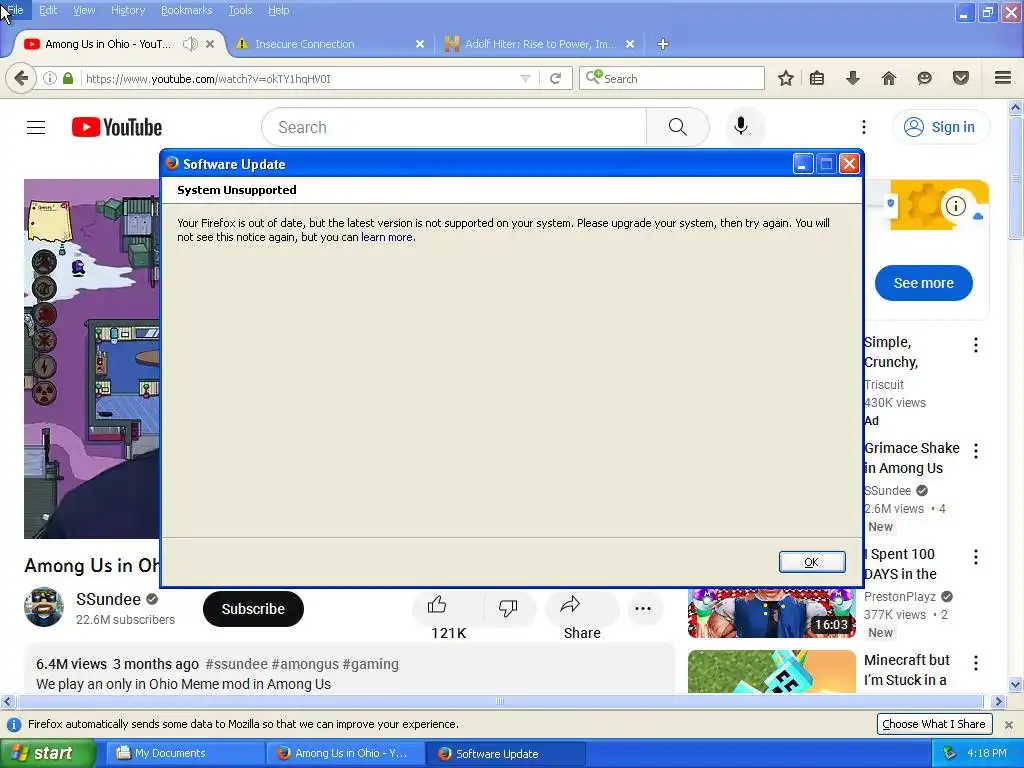The width and height of the screenshot is (1024, 768).
Task: Switch to Among Us in Ohio taskbar item
Action: tap(345, 753)
